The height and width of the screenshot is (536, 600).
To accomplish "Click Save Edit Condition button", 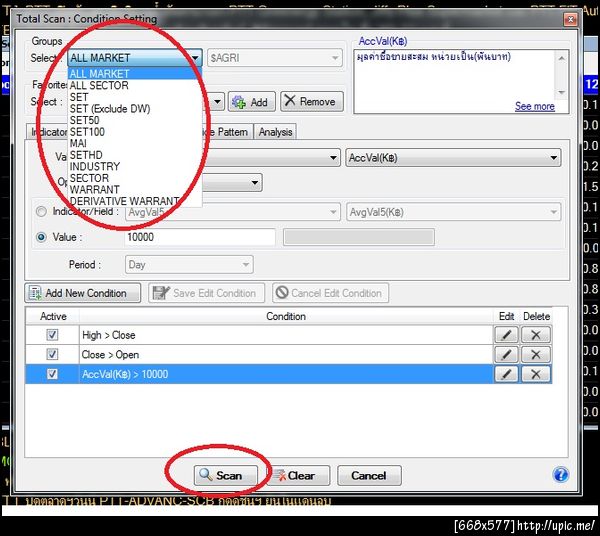I will click(x=206, y=293).
